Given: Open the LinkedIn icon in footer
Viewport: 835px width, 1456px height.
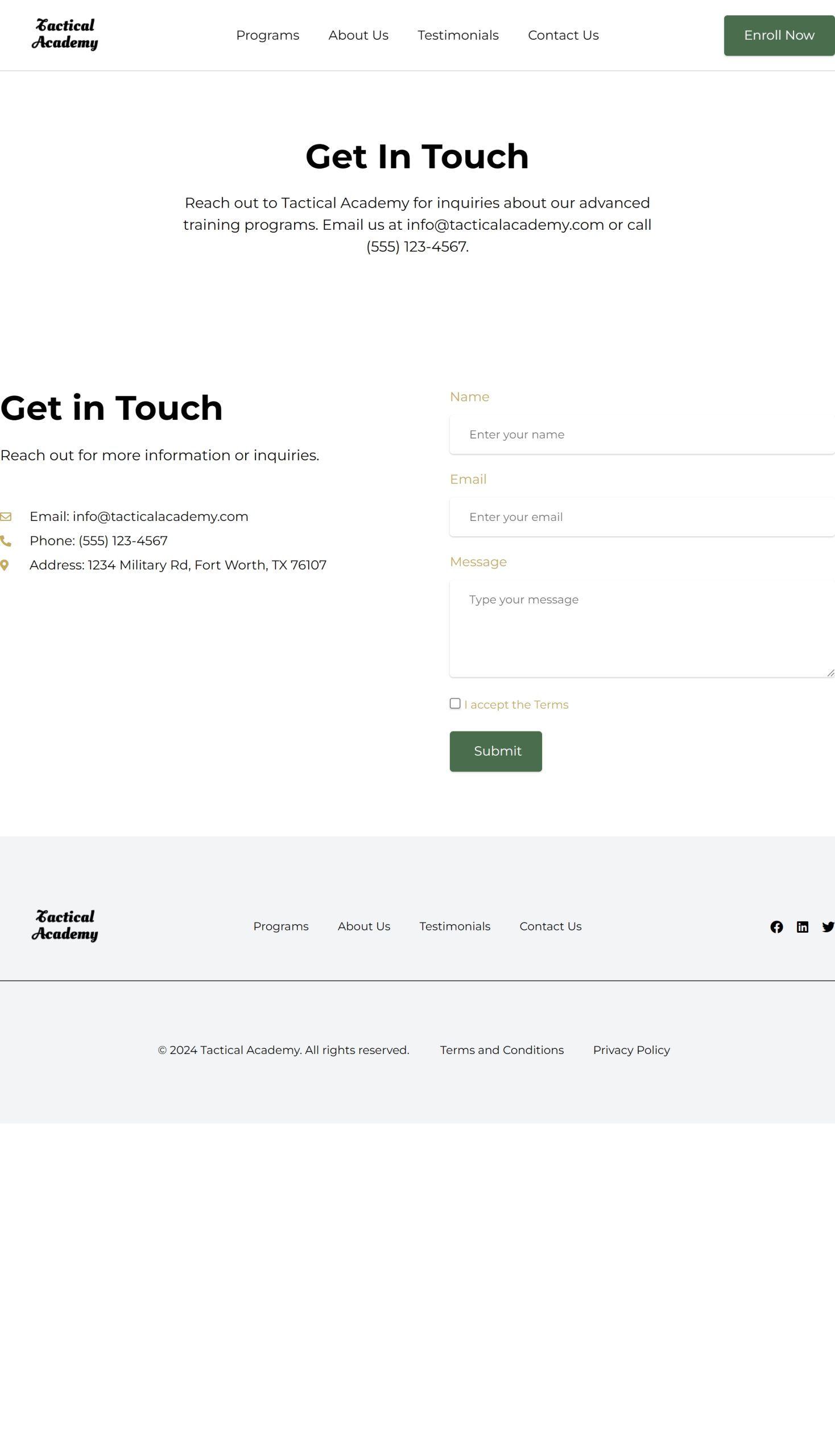Looking at the screenshot, I should [x=803, y=926].
